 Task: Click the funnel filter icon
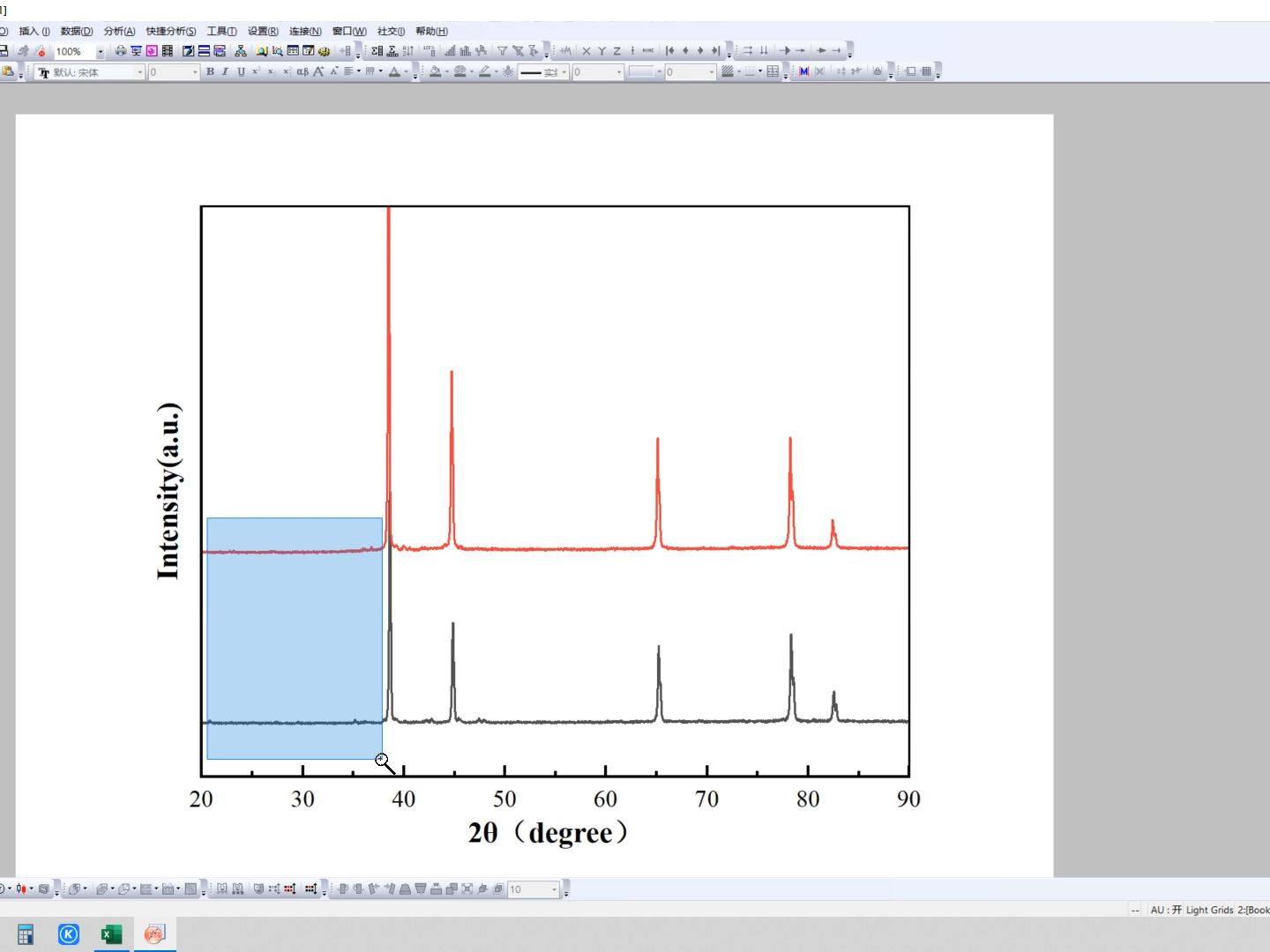pyautogui.click(x=502, y=51)
